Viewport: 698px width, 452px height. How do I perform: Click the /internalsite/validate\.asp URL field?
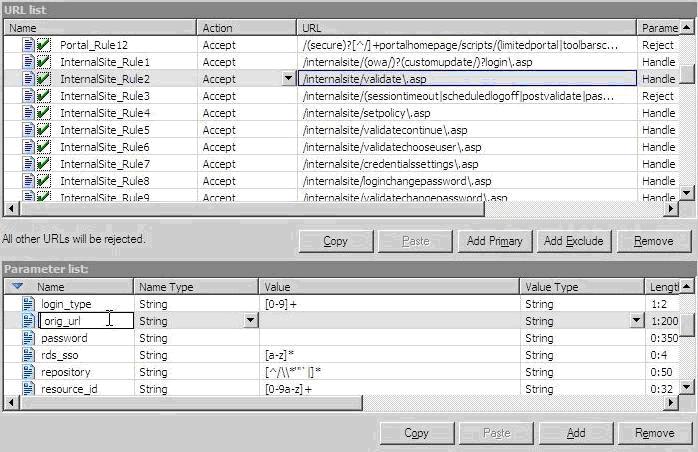point(467,79)
